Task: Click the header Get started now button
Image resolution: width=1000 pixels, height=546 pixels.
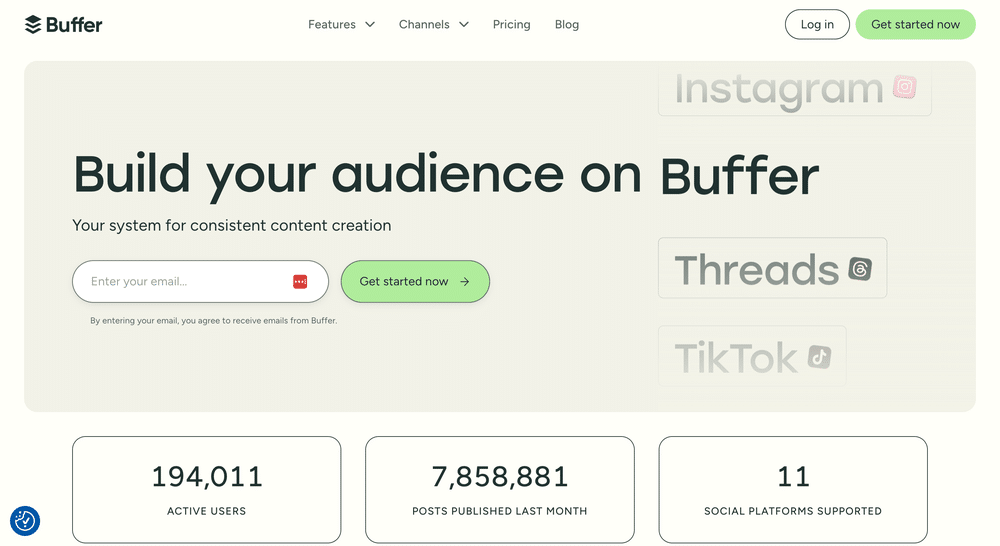Action: (x=915, y=24)
